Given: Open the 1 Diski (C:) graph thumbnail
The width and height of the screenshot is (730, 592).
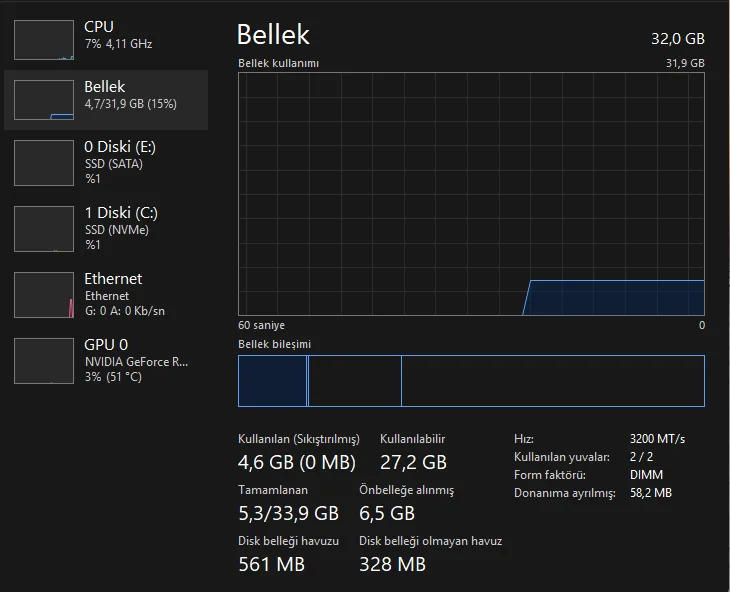Looking at the screenshot, I should click(44, 229).
